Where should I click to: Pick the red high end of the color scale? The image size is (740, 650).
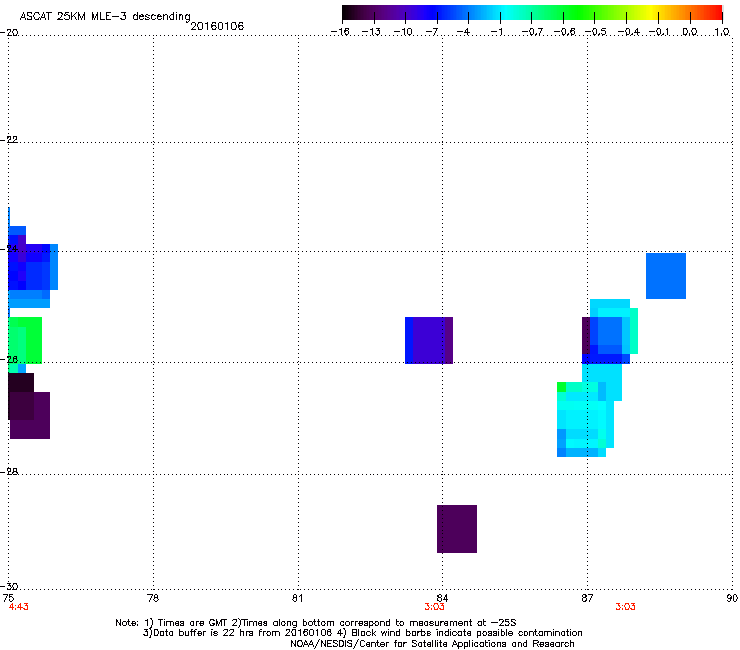[x=714, y=12]
